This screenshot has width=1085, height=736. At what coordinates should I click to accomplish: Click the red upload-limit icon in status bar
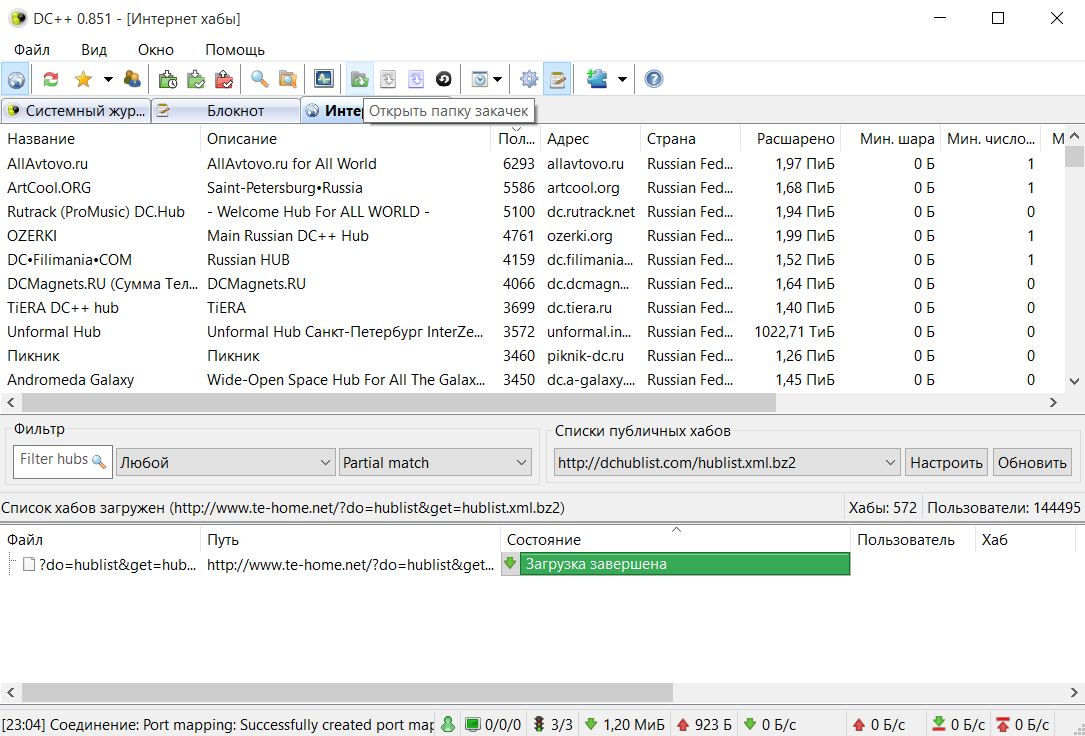[1003, 724]
